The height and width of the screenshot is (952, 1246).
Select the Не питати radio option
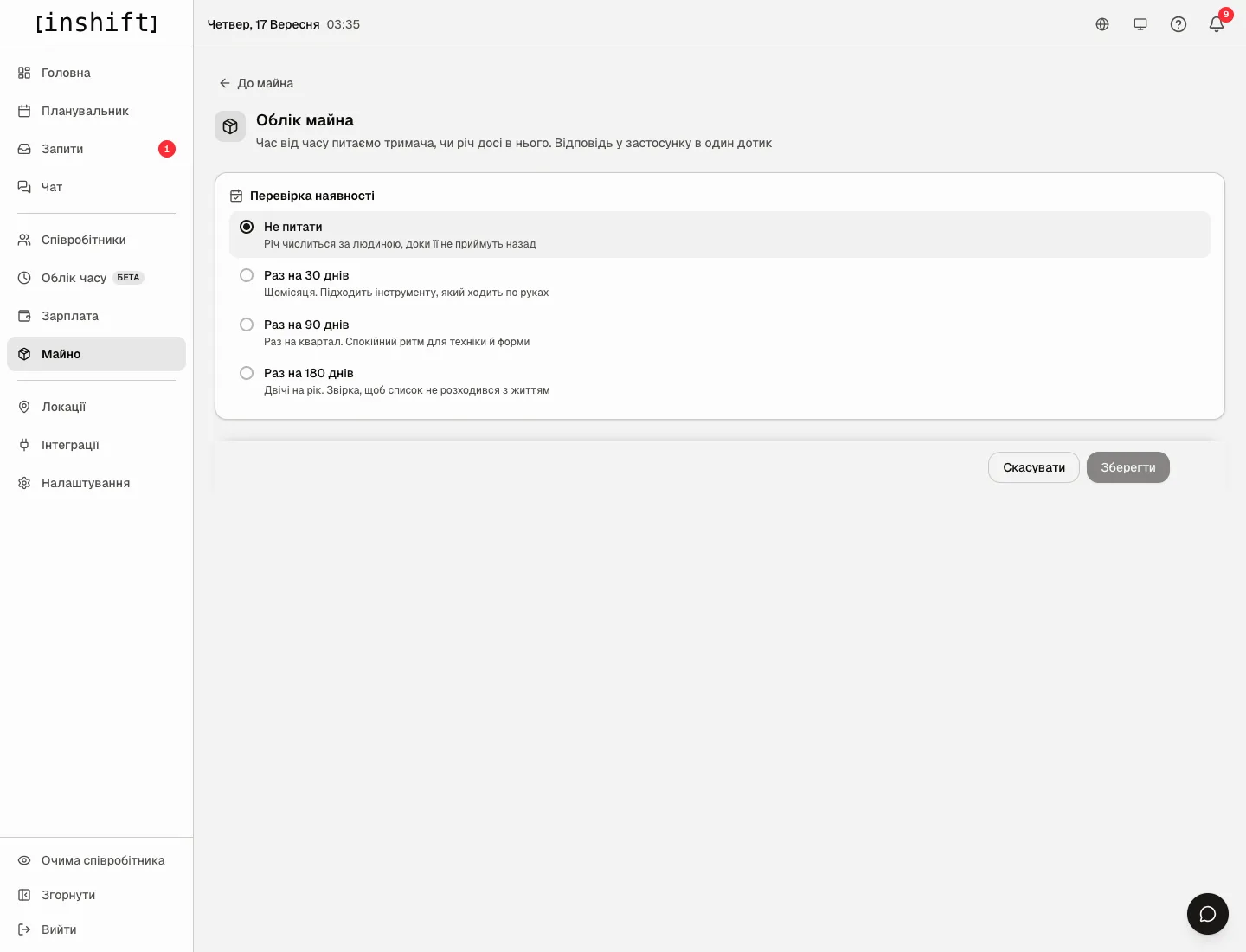point(720,235)
